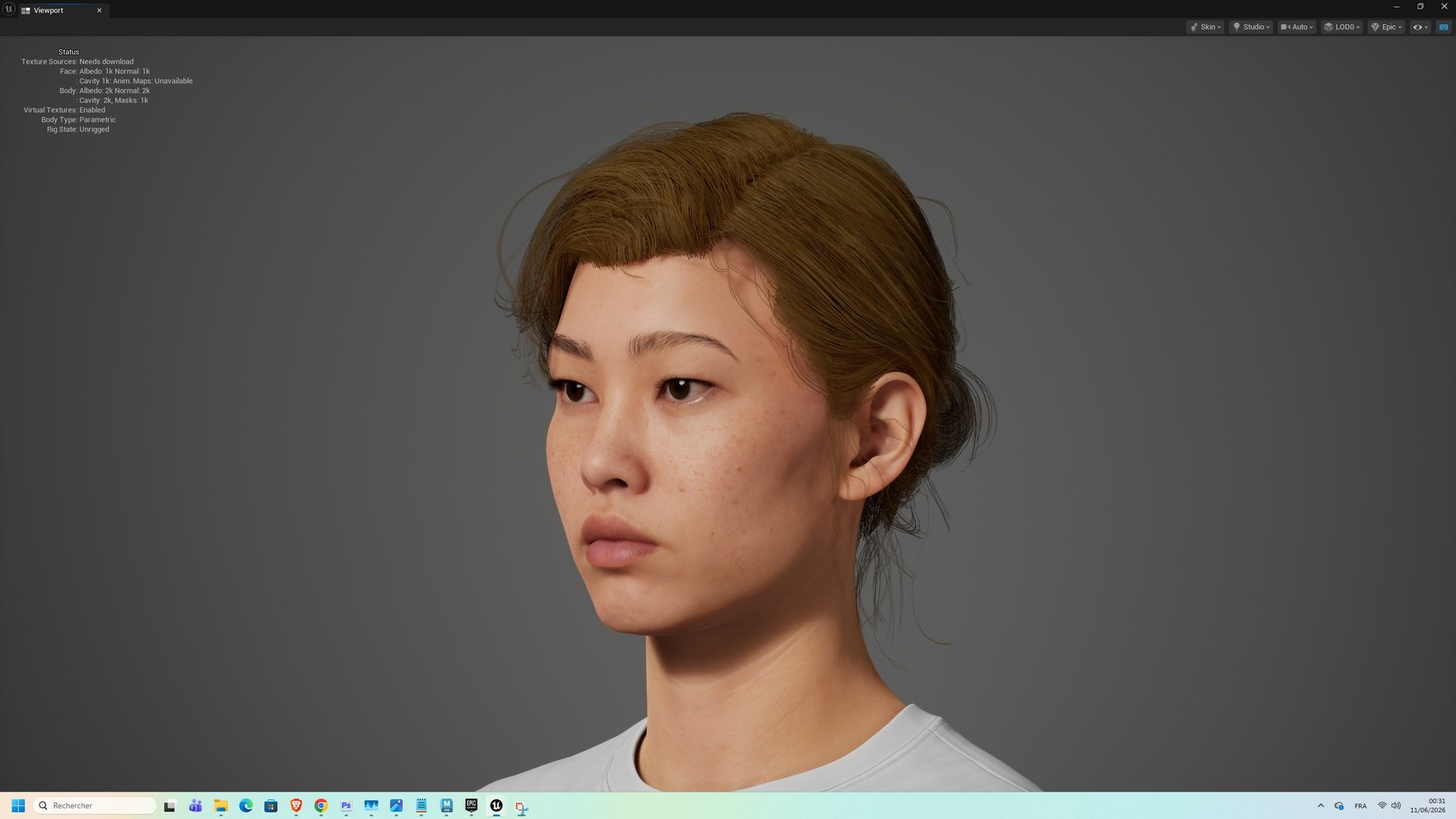Click the Status heading in the overlay
Viewport: 1456px width, 819px height.
point(68,52)
